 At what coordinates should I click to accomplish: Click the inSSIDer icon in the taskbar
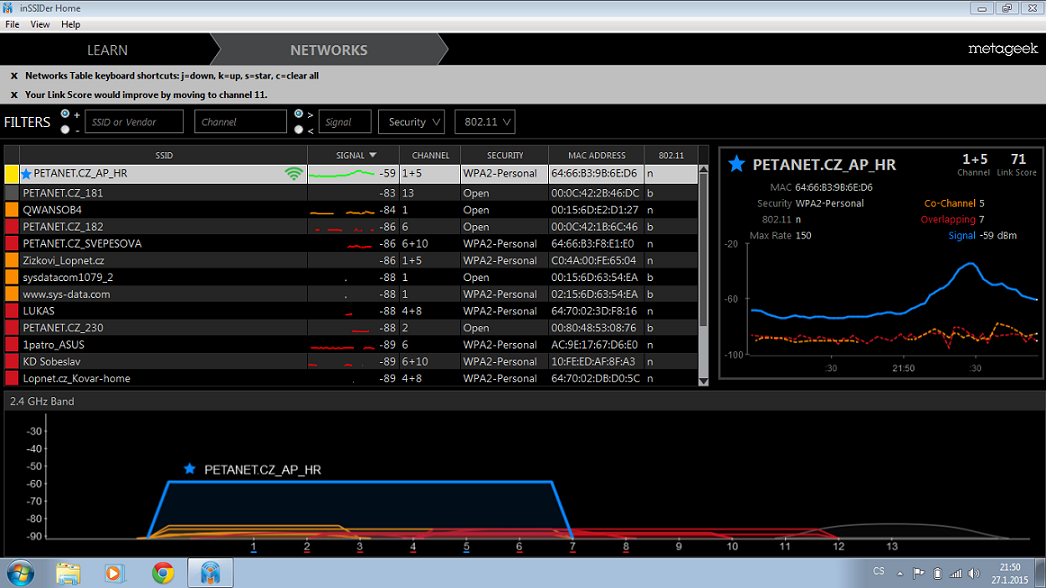[x=210, y=573]
